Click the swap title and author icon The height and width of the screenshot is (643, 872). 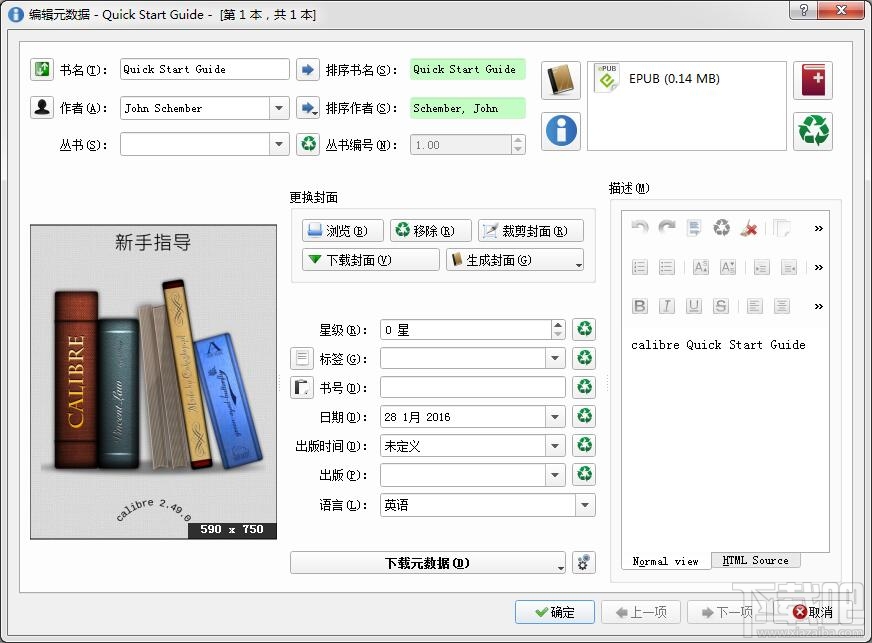pyautogui.click(x=42, y=70)
